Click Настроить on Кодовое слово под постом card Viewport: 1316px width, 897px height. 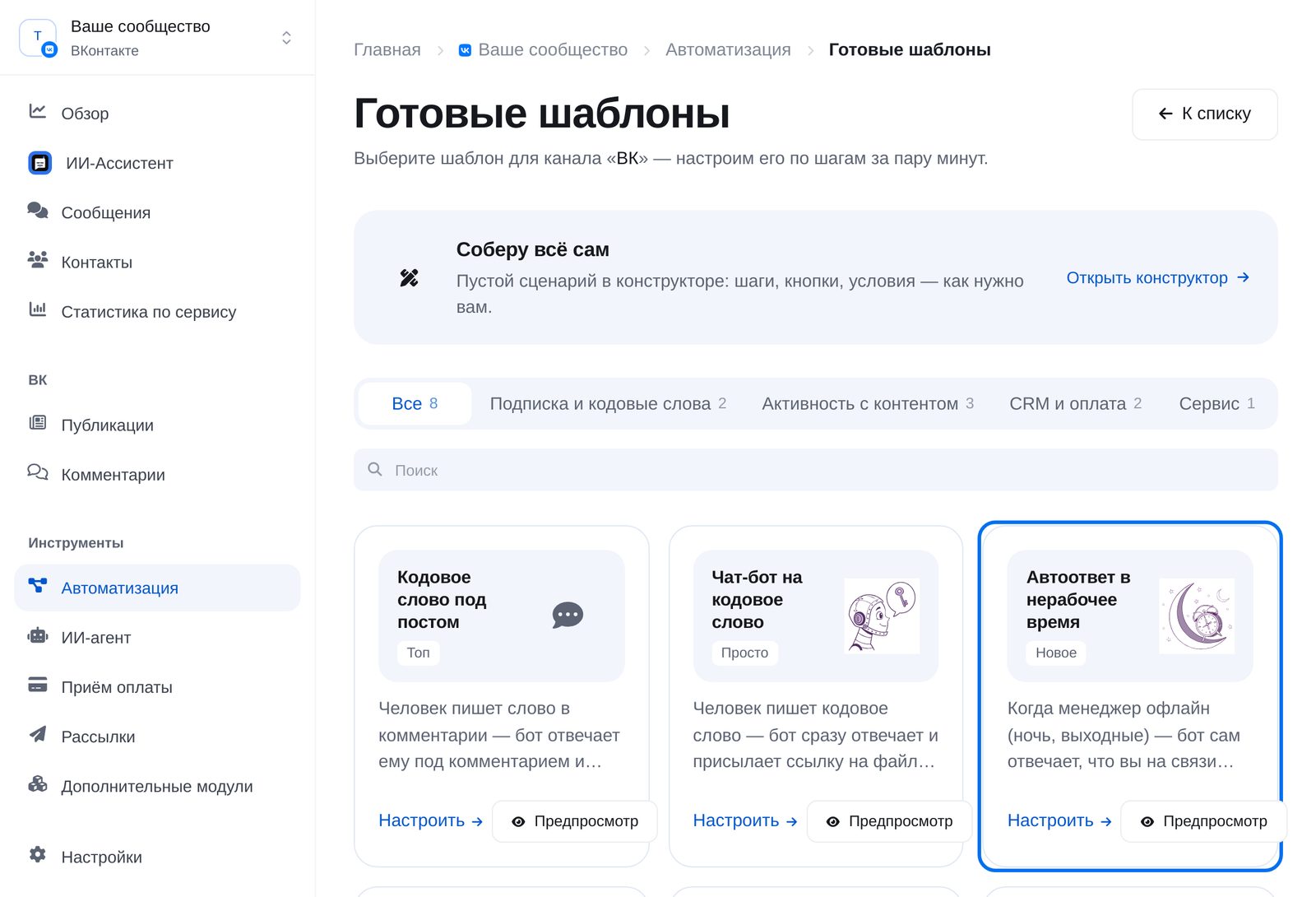click(431, 820)
